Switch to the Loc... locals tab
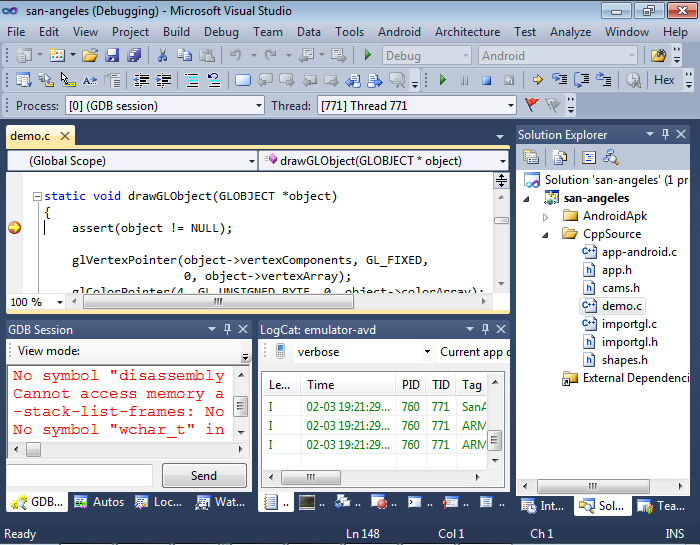Screen dimensions: 700x545 click(158, 502)
